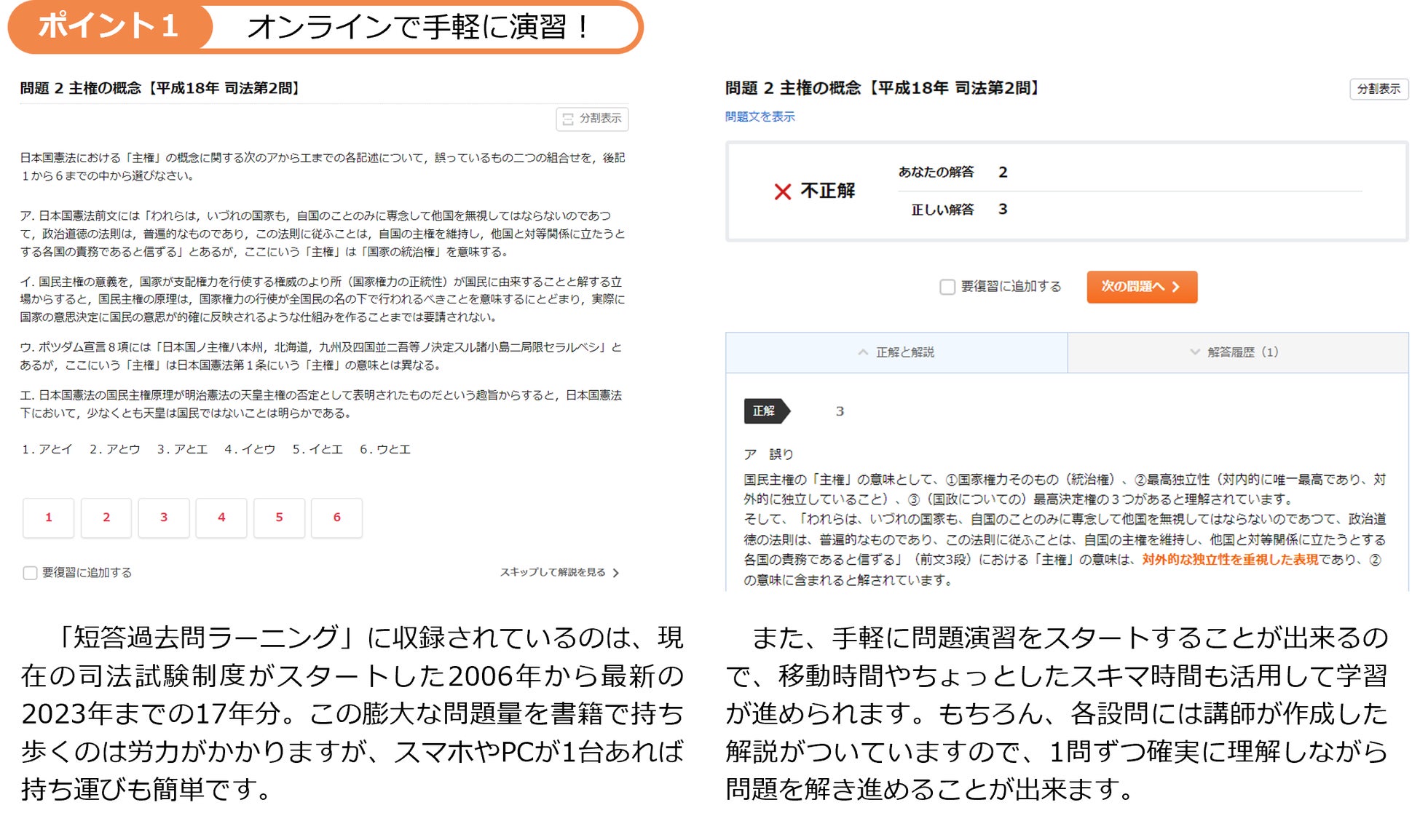The image size is (1420, 840).
Task: Expand the 解答履歴 tab using its down chevron
Action: tap(1194, 352)
